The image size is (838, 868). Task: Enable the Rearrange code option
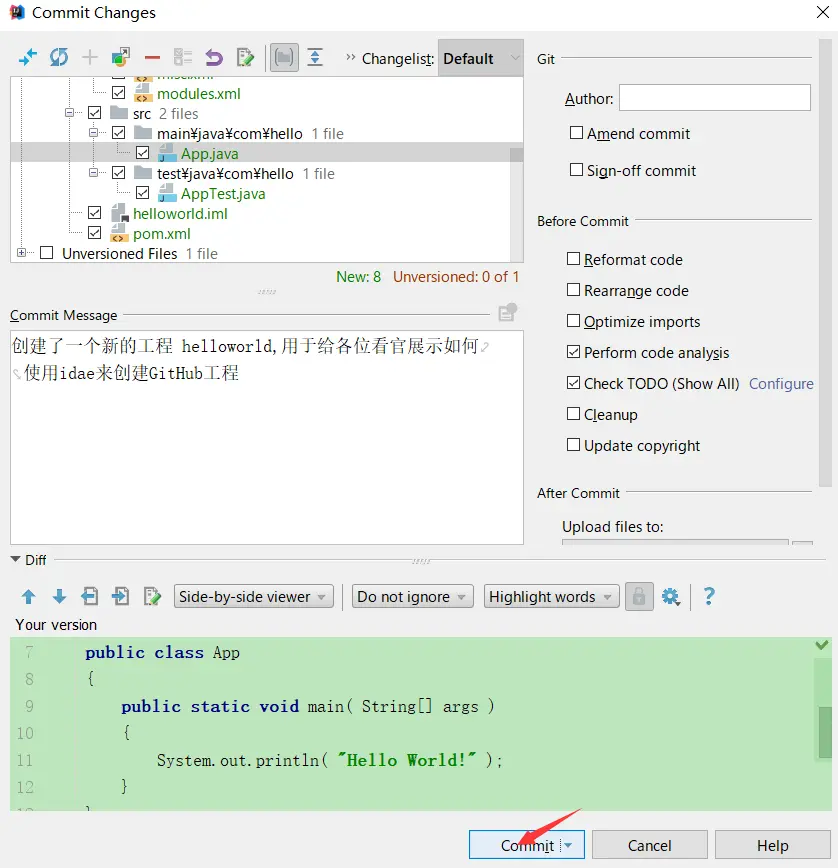coord(573,290)
